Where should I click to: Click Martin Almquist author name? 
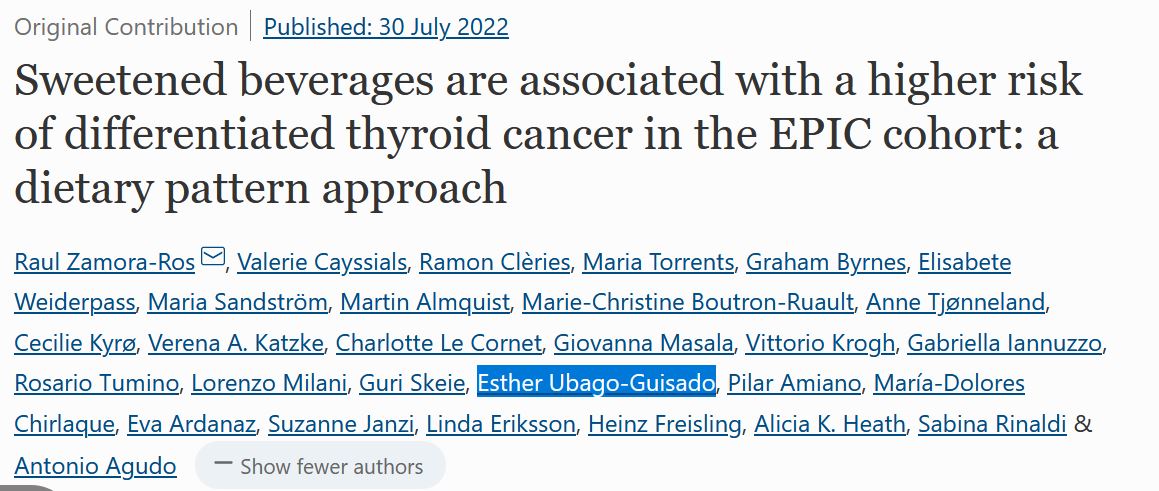click(x=425, y=302)
